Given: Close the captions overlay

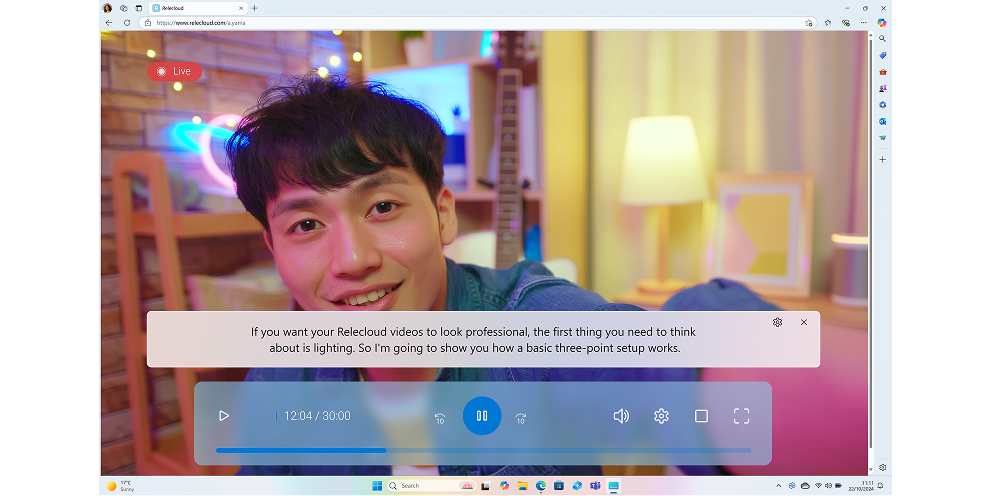Looking at the screenshot, I should [804, 322].
